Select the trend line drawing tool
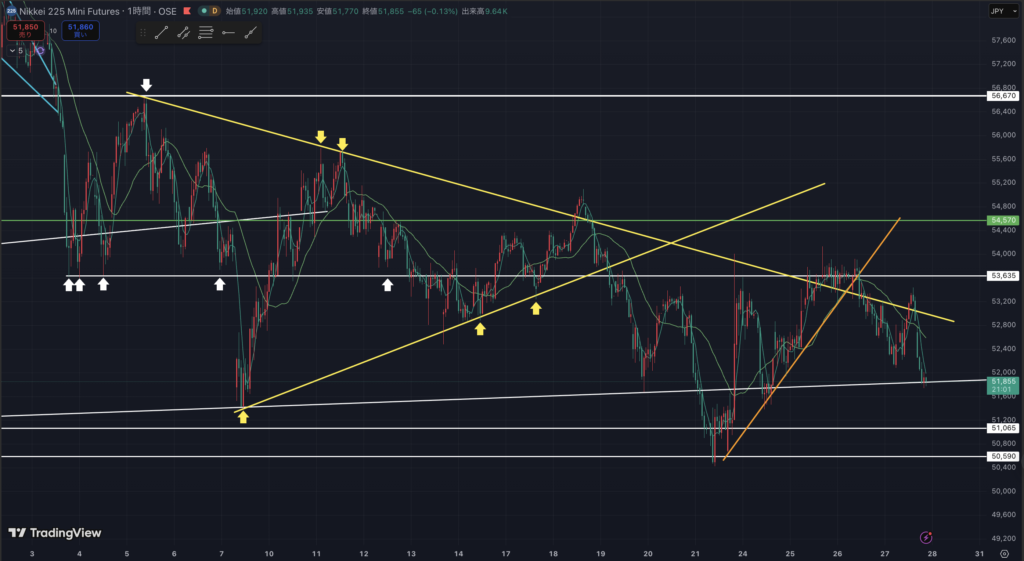The height and width of the screenshot is (561, 1024). (161, 33)
